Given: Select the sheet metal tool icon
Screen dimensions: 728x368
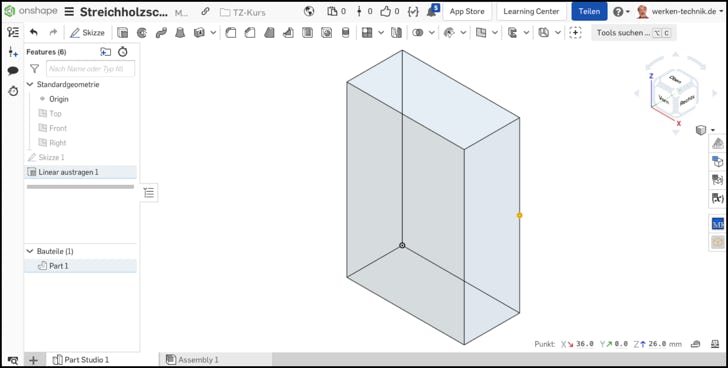Looking at the screenshot, I should point(513,32).
